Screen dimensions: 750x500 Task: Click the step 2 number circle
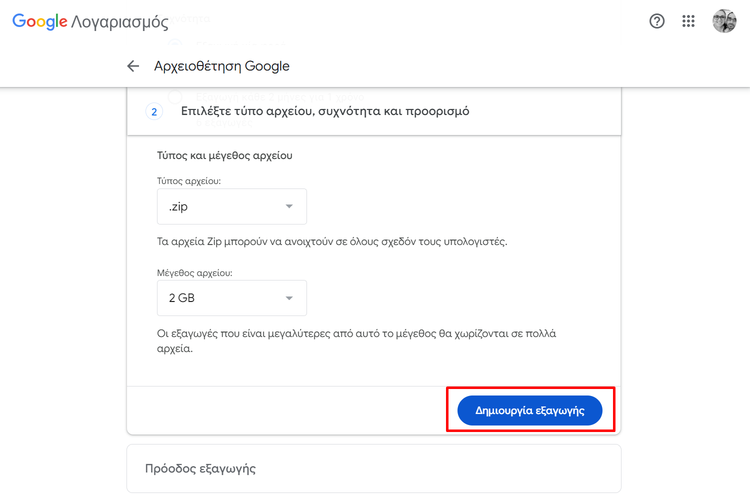154,111
